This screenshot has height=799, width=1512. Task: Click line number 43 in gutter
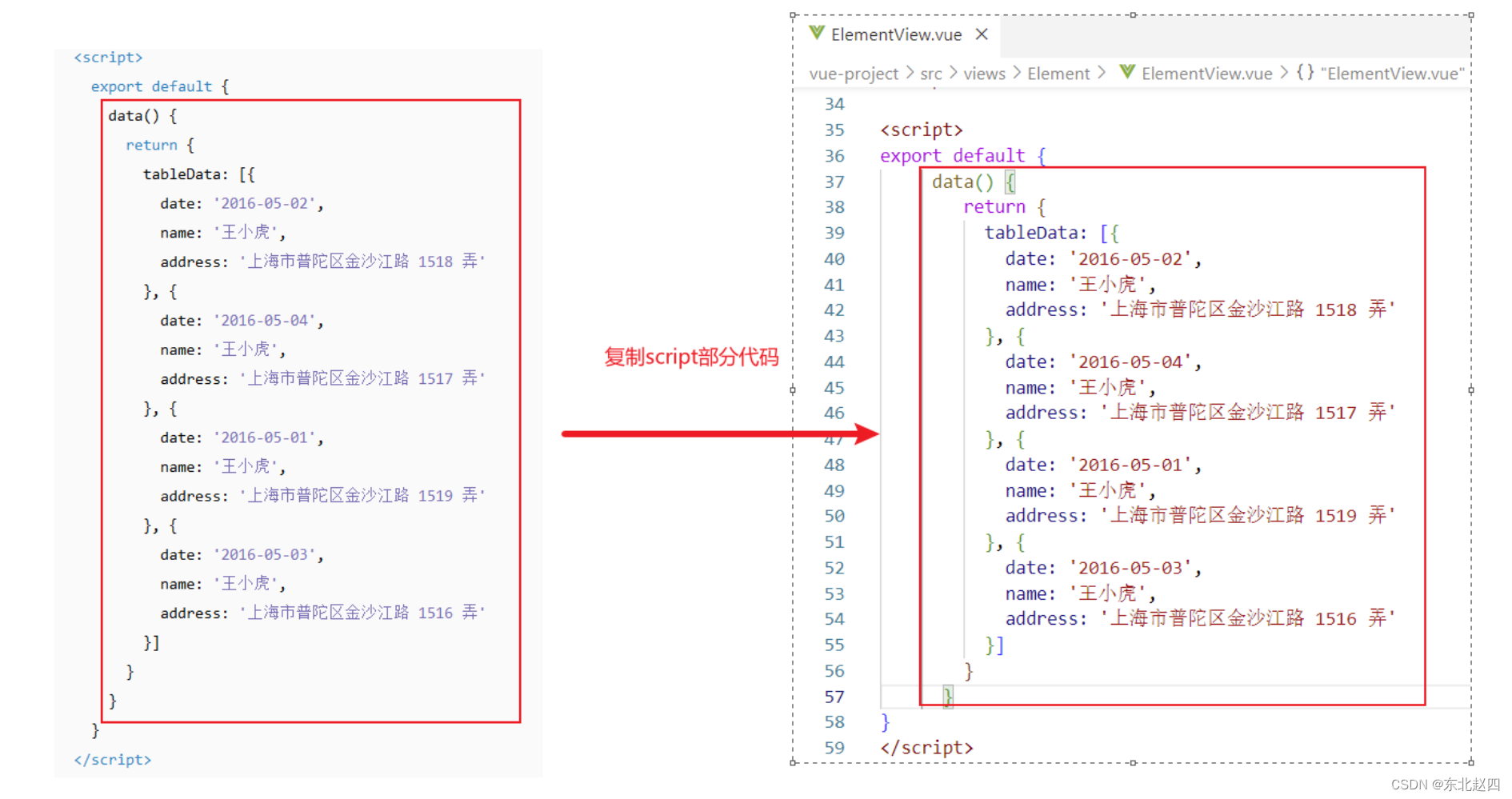834,336
